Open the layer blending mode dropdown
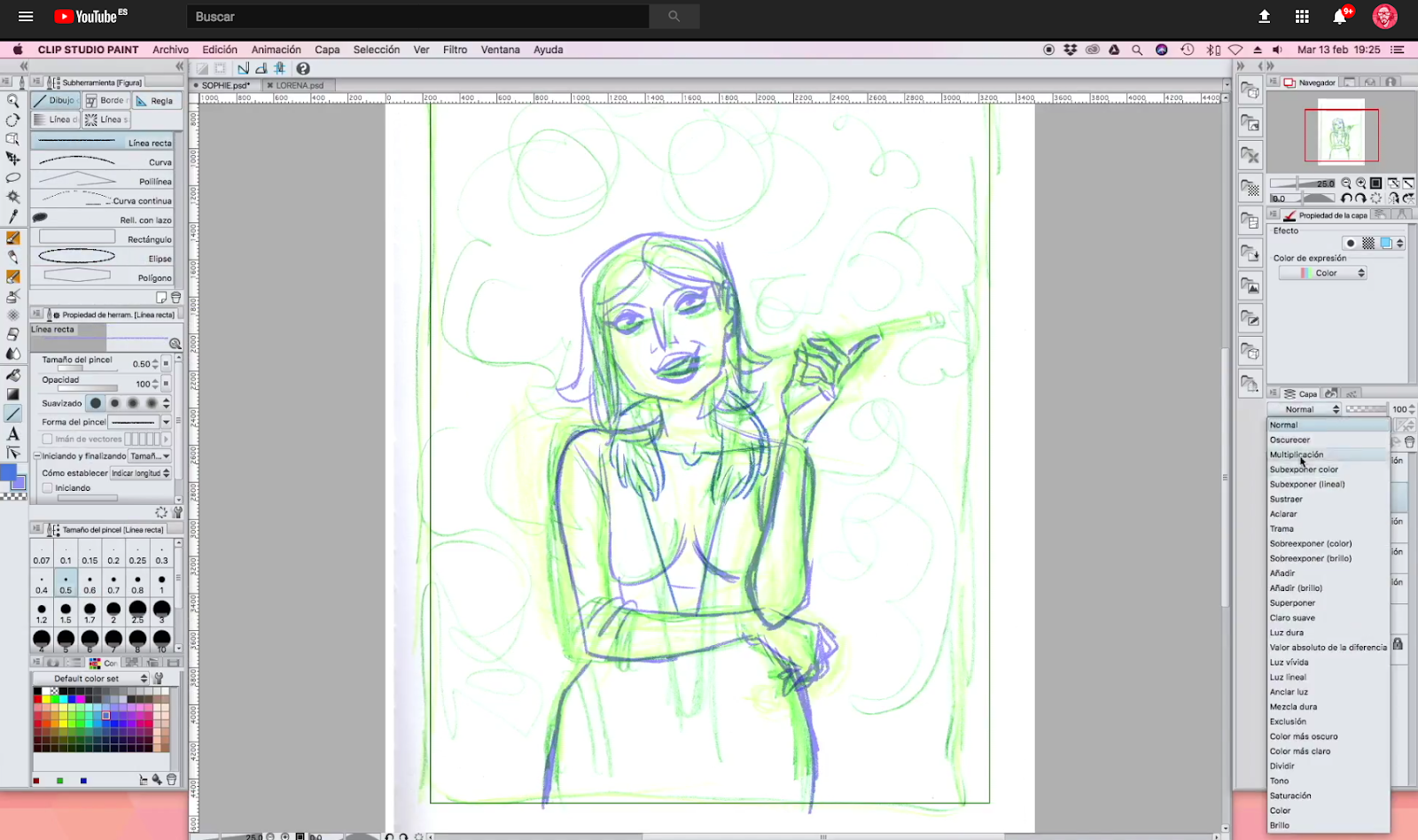Screen dimensions: 1418x840 pyautogui.click(x=1304, y=409)
